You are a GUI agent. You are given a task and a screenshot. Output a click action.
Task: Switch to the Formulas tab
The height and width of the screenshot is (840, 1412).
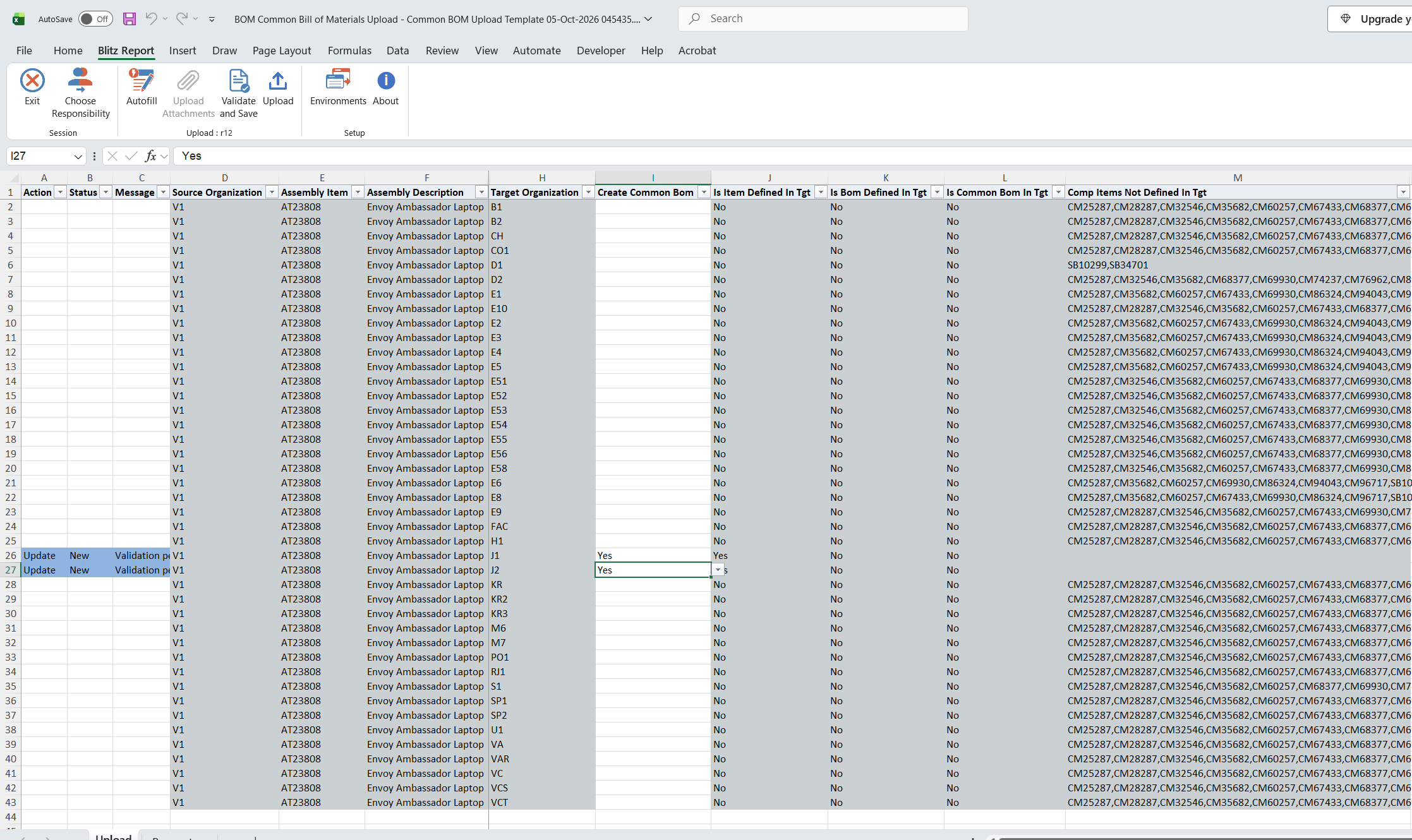349,51
